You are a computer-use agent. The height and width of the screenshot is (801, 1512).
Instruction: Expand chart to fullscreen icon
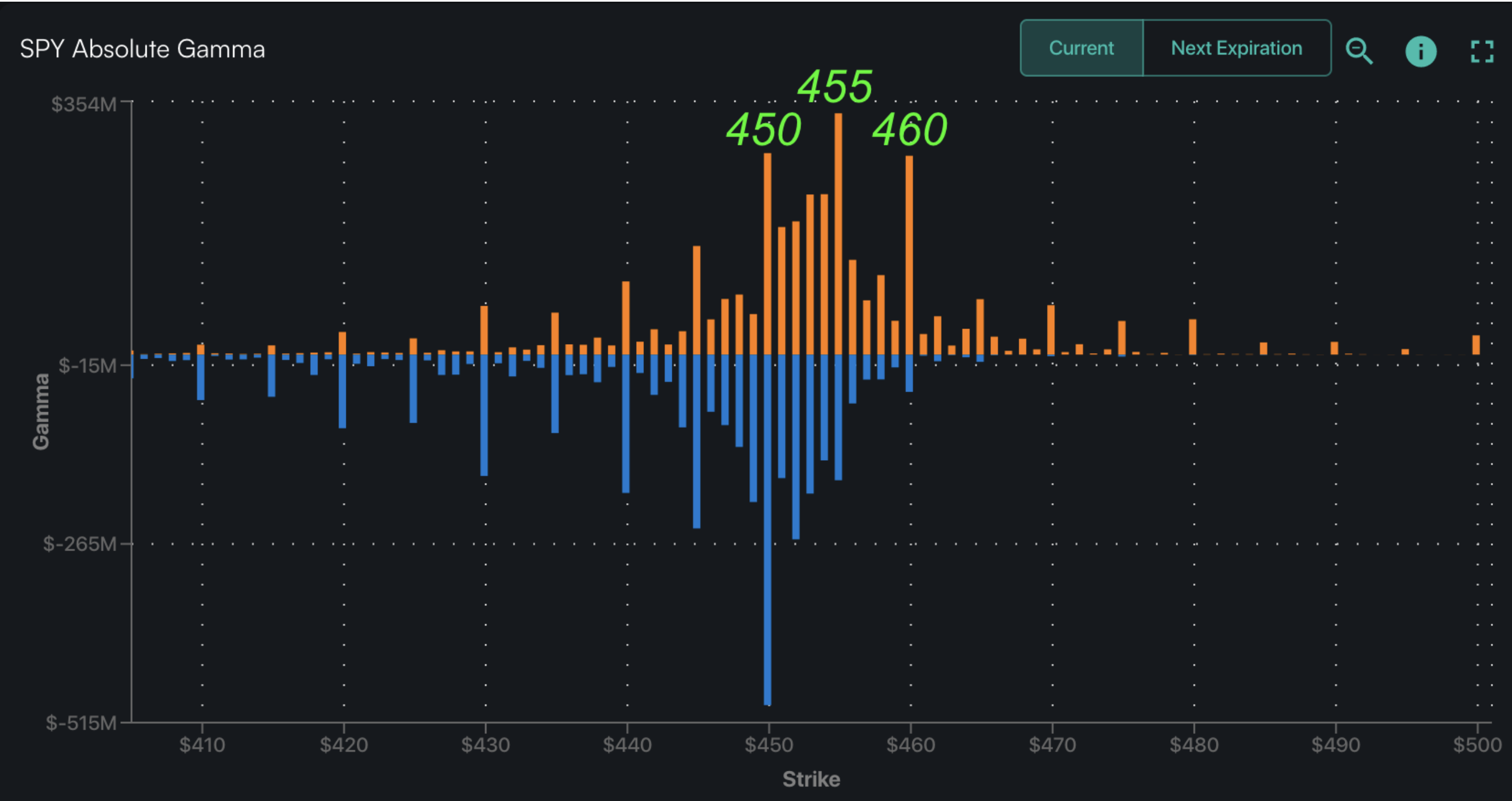[1481, 51]
